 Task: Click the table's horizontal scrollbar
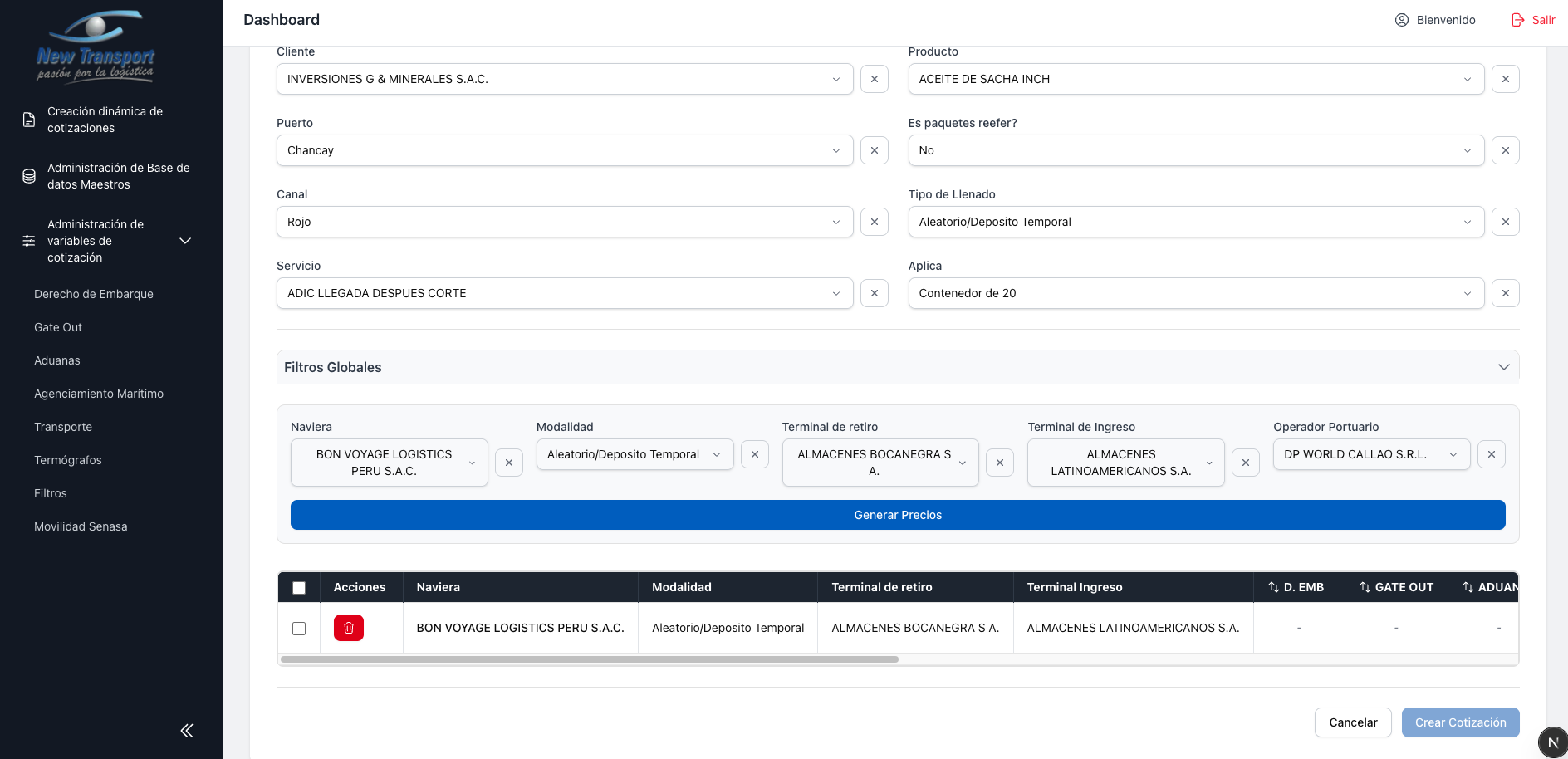coord(590,659)
